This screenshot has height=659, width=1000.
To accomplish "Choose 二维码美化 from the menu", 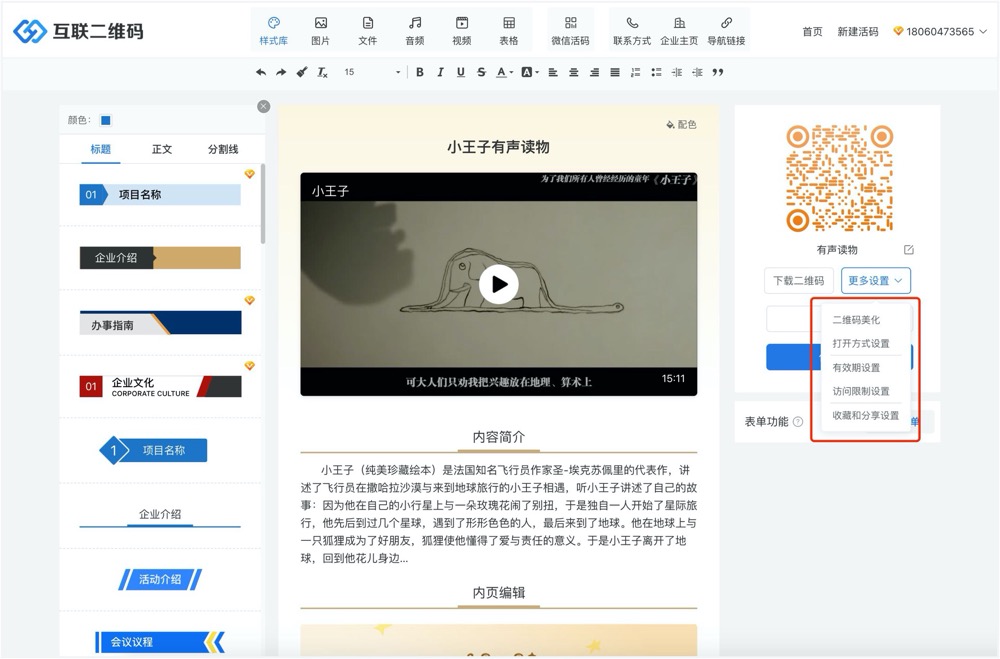I will click(856, 320).
